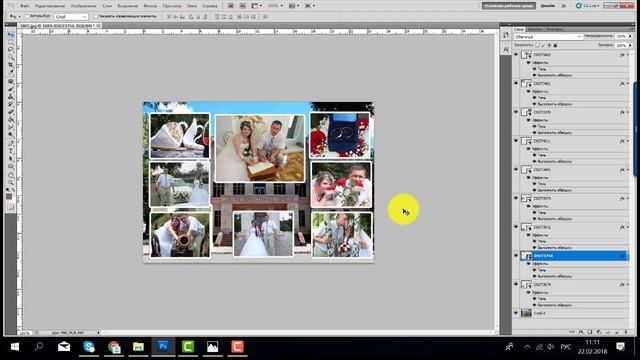Add a layer style via bottom fx icon
The width and height of the screenshot is (640, 360).
581,332
